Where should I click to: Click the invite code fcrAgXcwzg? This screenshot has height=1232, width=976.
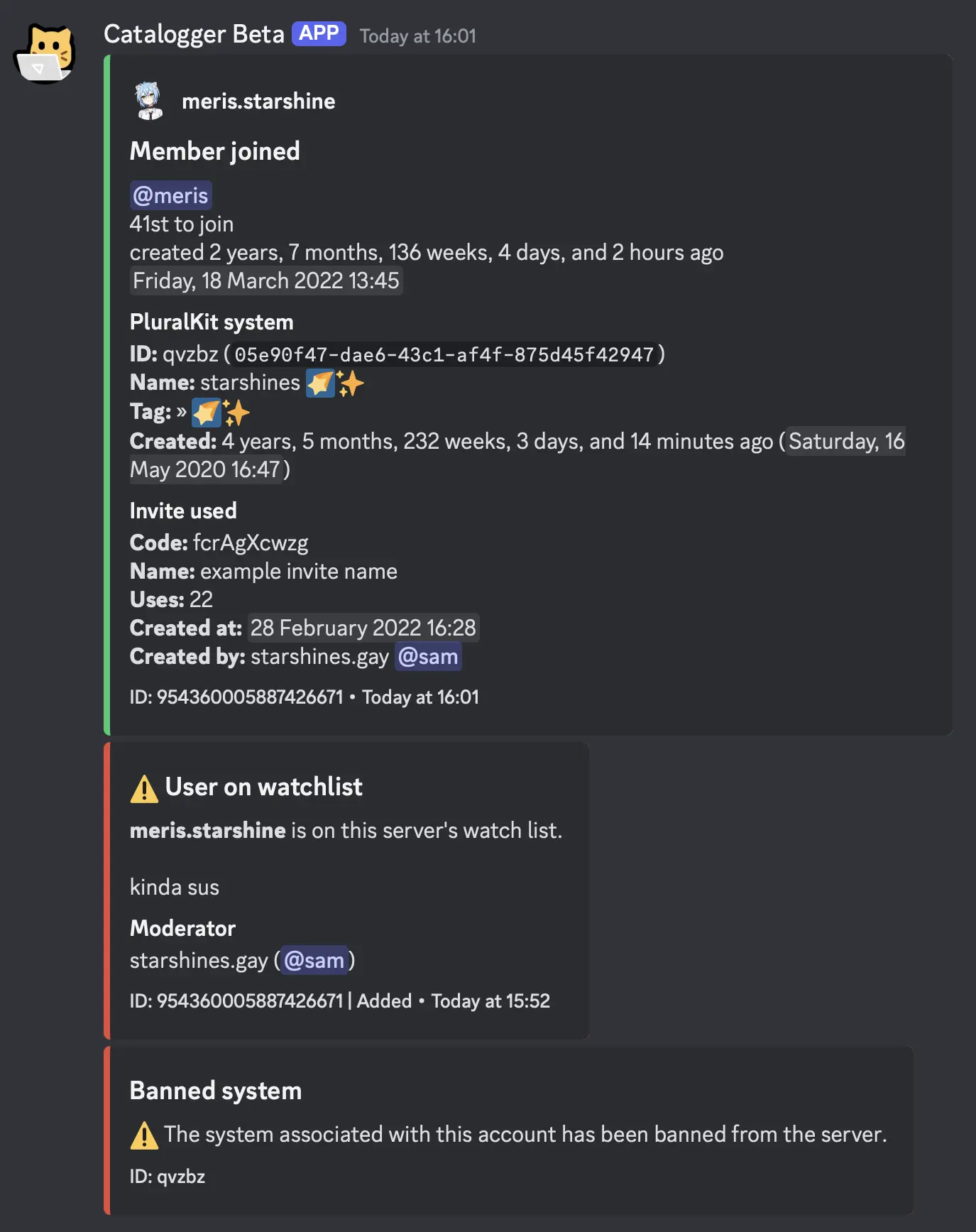pos(251,543)
